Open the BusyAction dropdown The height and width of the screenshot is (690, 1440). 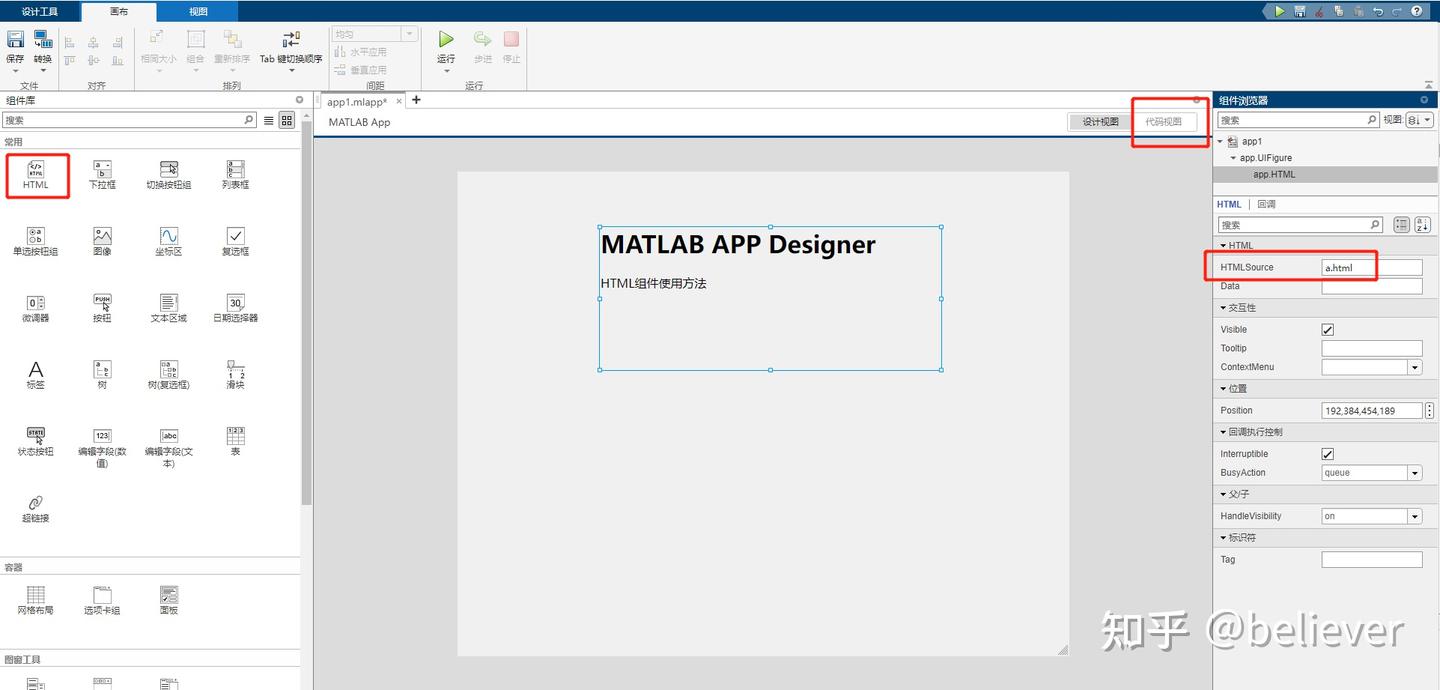(1414, 472)
